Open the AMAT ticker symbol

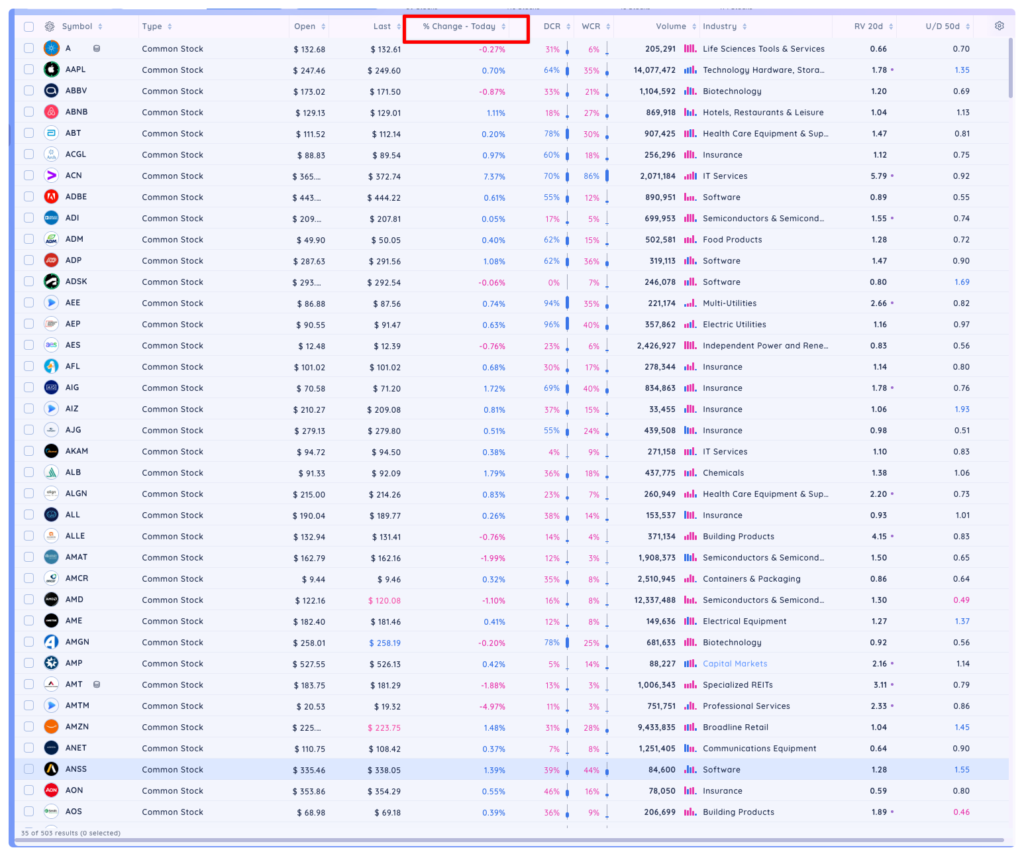tap(76, 557)
